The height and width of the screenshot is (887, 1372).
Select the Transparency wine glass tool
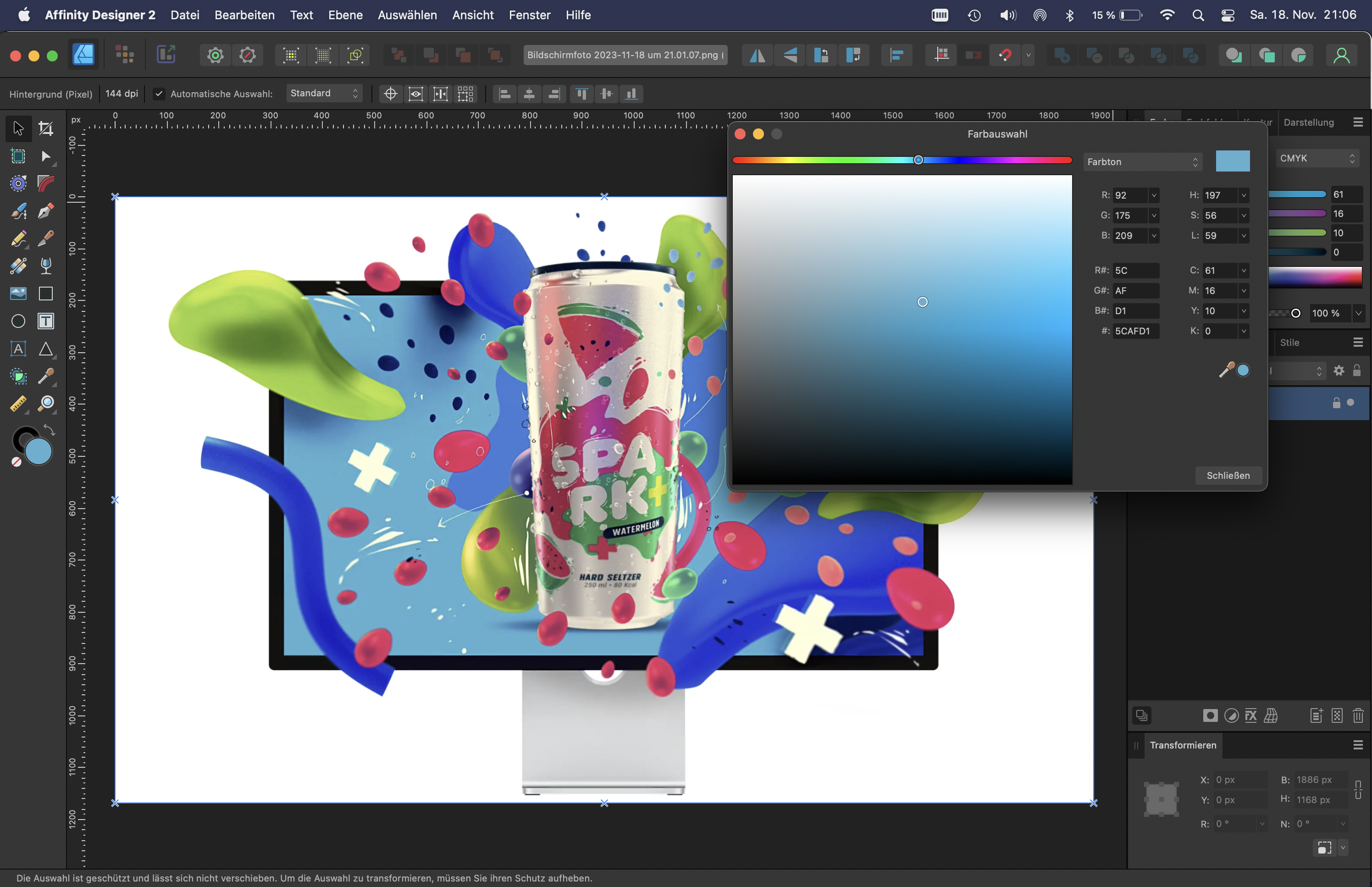click(46, 266)
